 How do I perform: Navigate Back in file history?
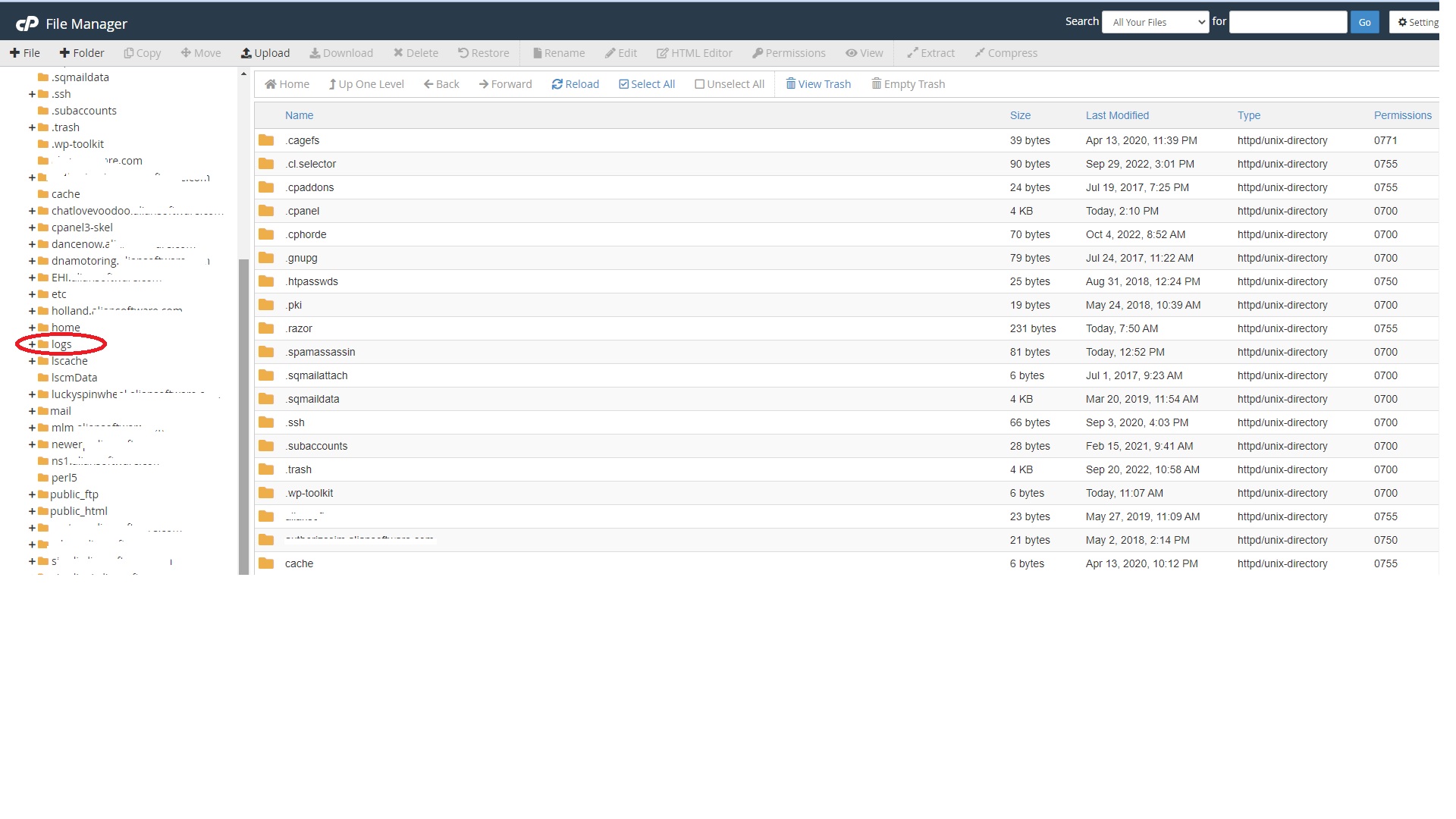click(441, 84)
